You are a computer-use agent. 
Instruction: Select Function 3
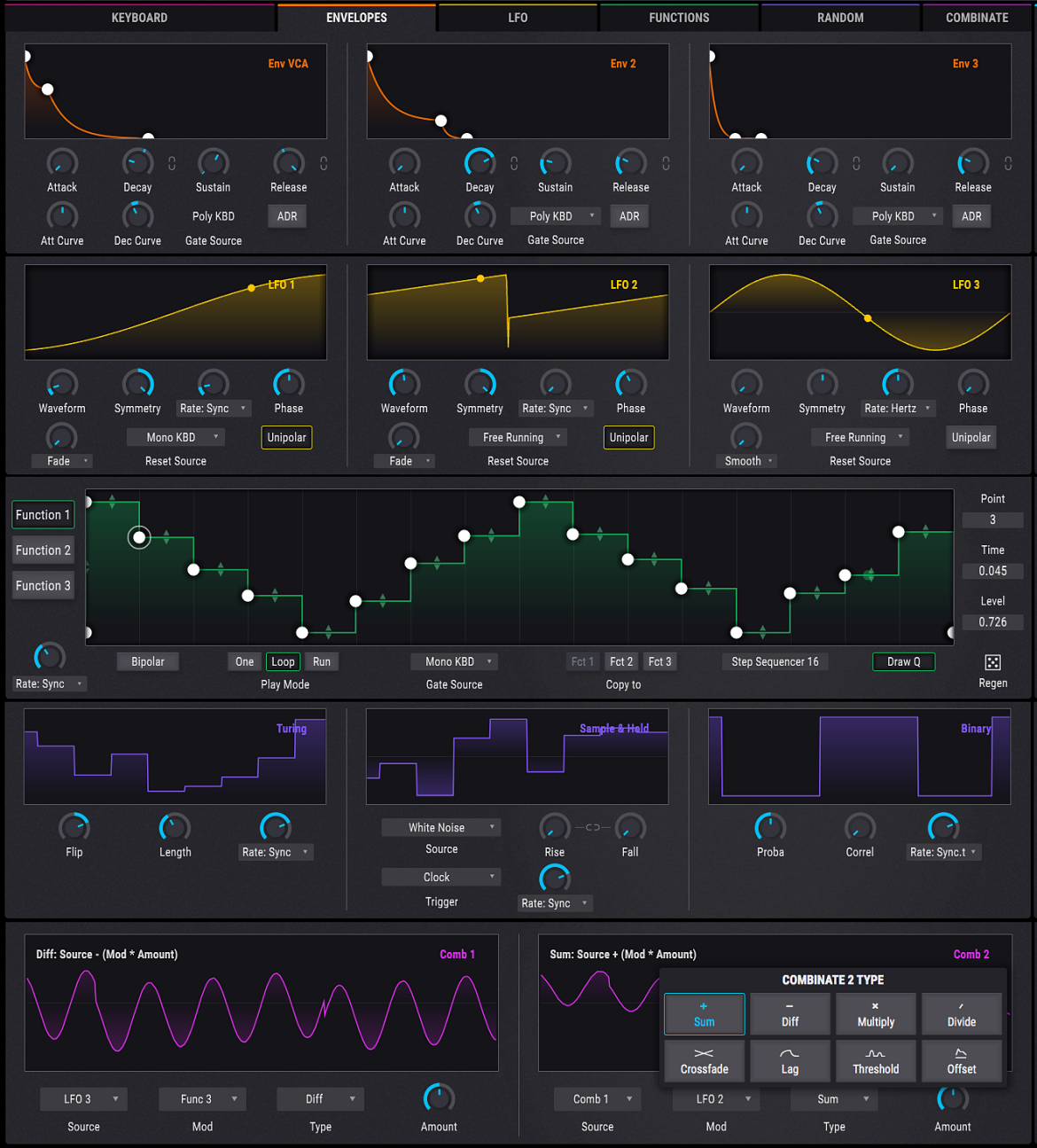click(x=43, y=586)
